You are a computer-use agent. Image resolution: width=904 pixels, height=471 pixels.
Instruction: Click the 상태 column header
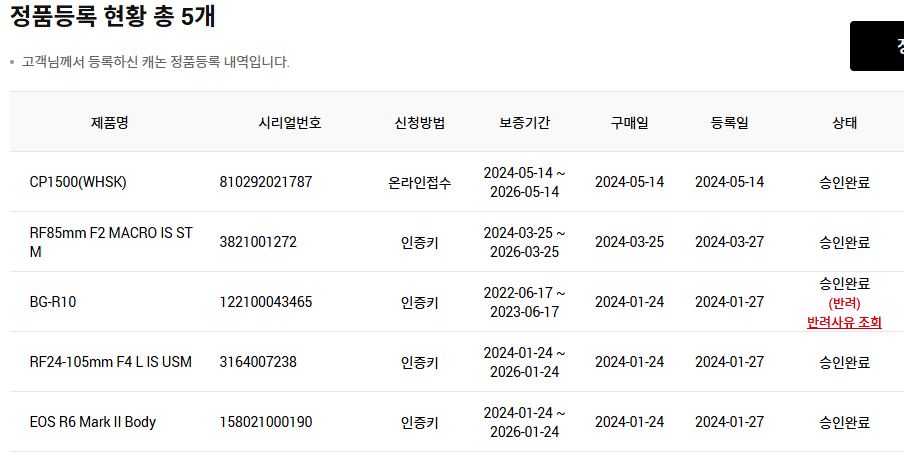844,123
